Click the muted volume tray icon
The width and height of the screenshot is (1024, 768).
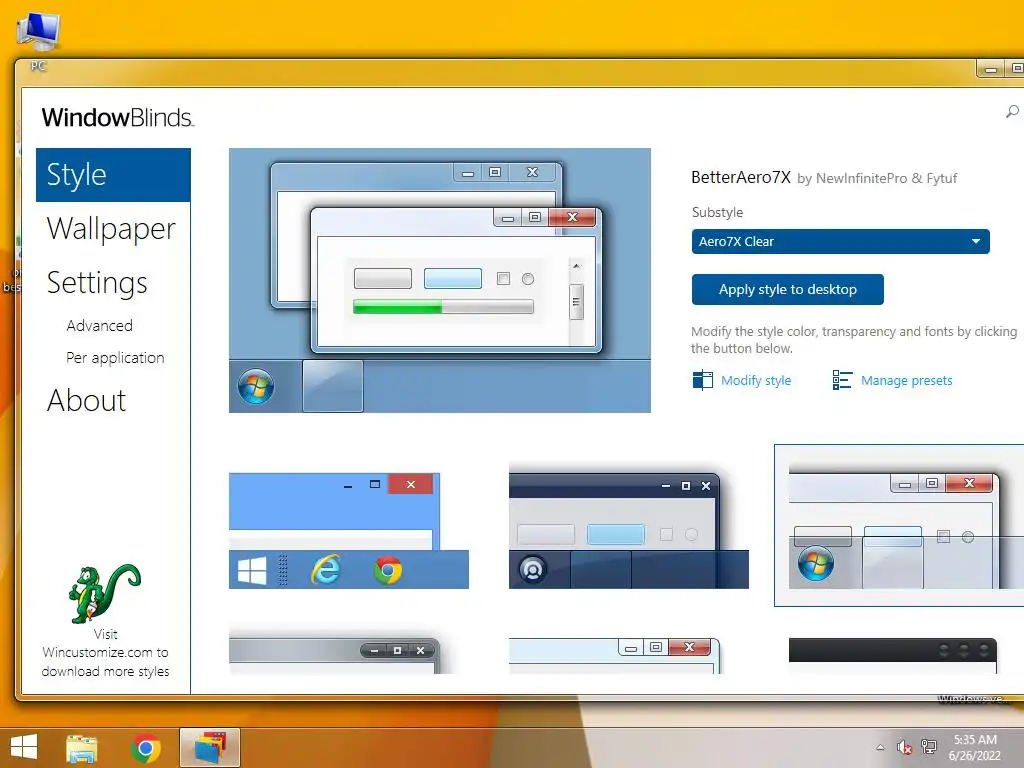904,747
